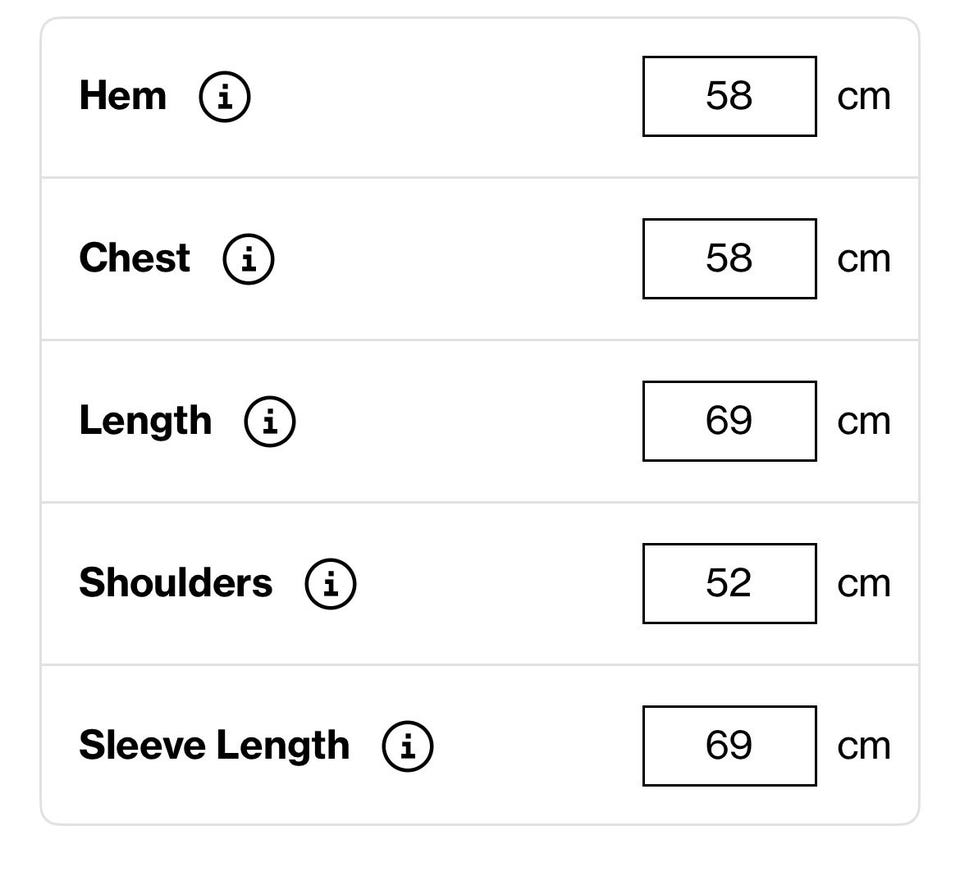Click the info icon next to Hem

[225, 97]
